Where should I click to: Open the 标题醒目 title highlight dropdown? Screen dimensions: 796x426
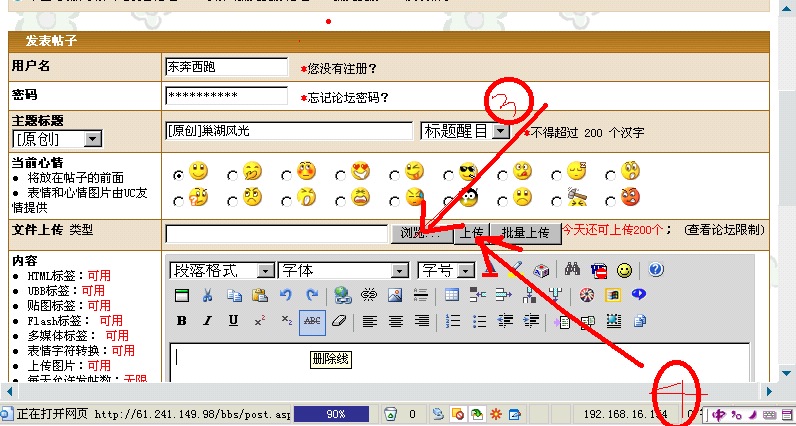pyautogui.click(x=501, y=131)
